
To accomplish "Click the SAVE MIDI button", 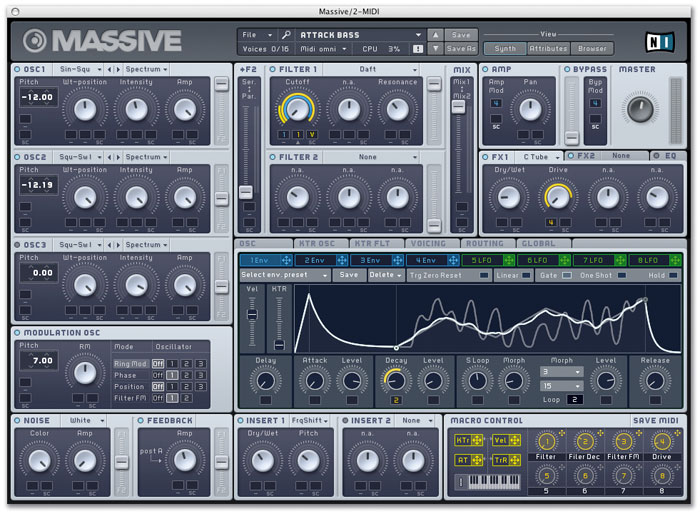I will (x=655, y=420).
